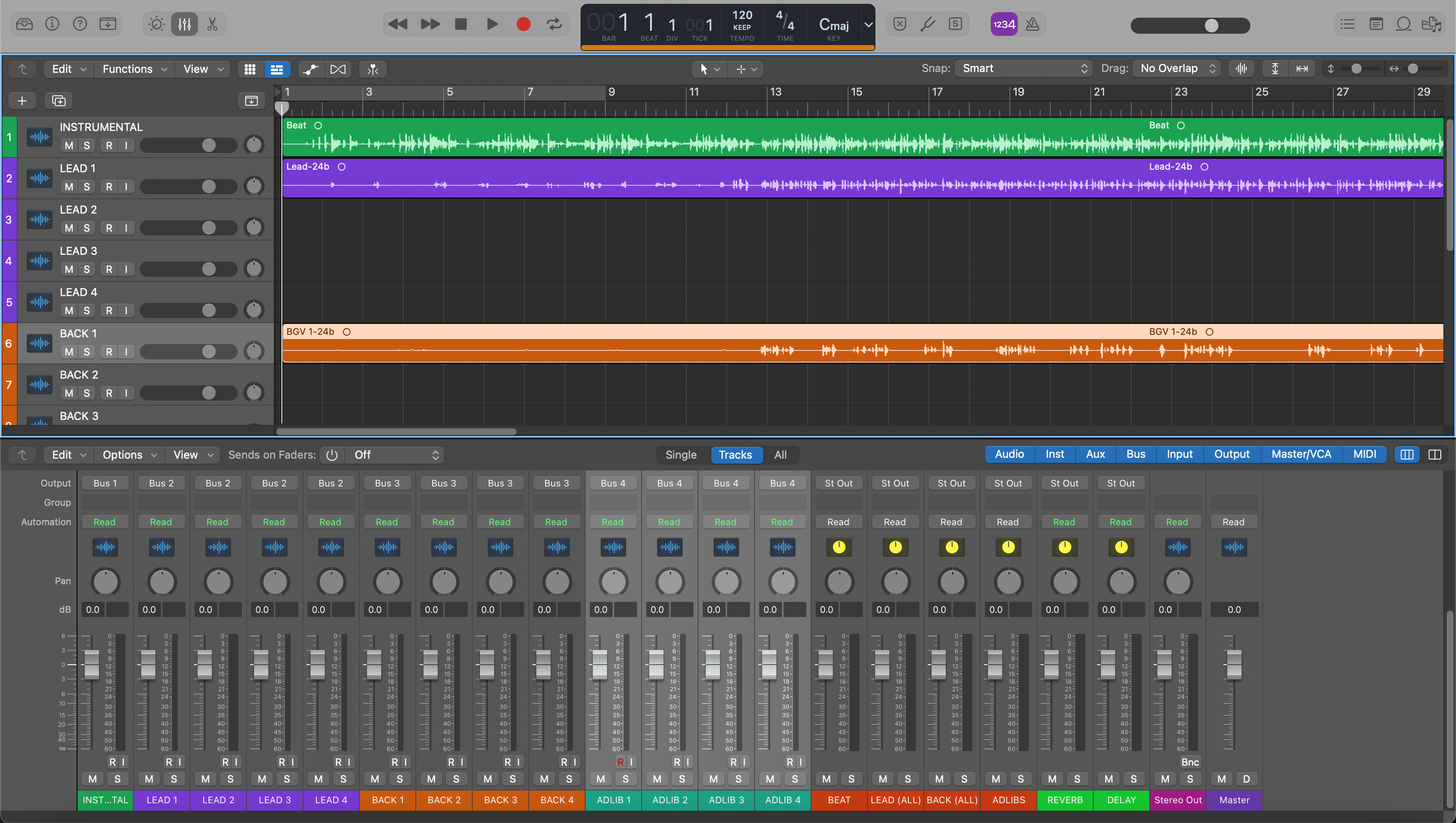Switch to the All tab in the mixer
The image size is (1456, 823).
781,455
